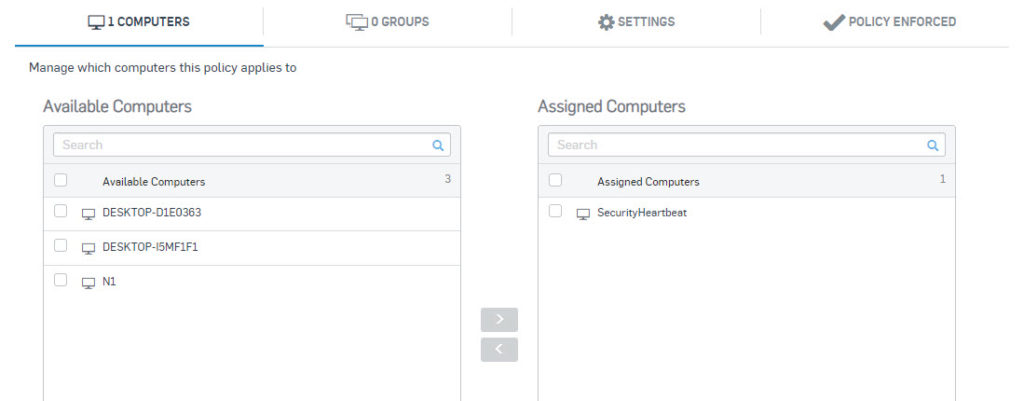This screenshot has width=1024, height=401.
Task: Click the Assigned Computers search field
Action: [x=746, y=145]
